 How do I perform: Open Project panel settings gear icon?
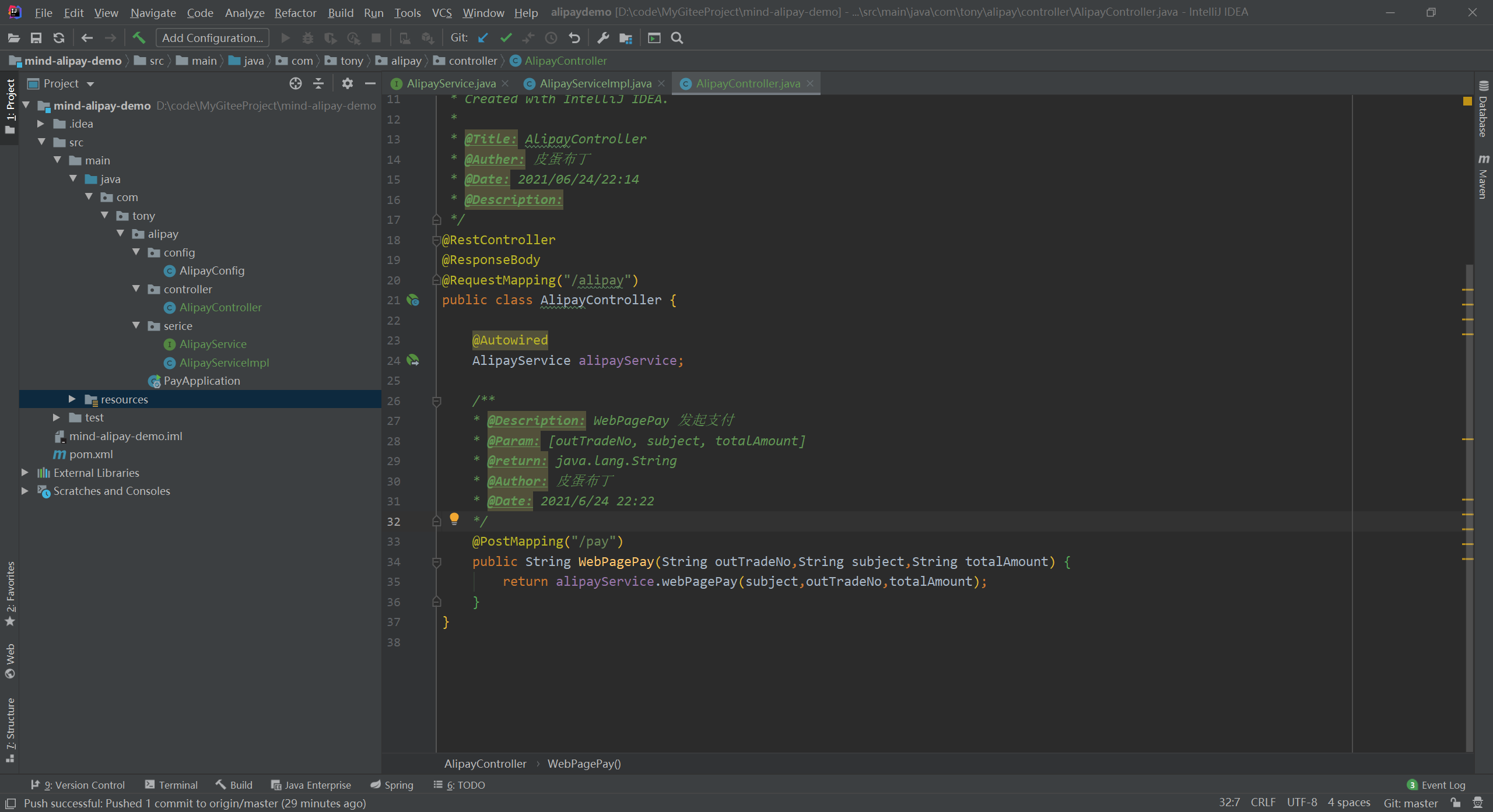[348, 83]
